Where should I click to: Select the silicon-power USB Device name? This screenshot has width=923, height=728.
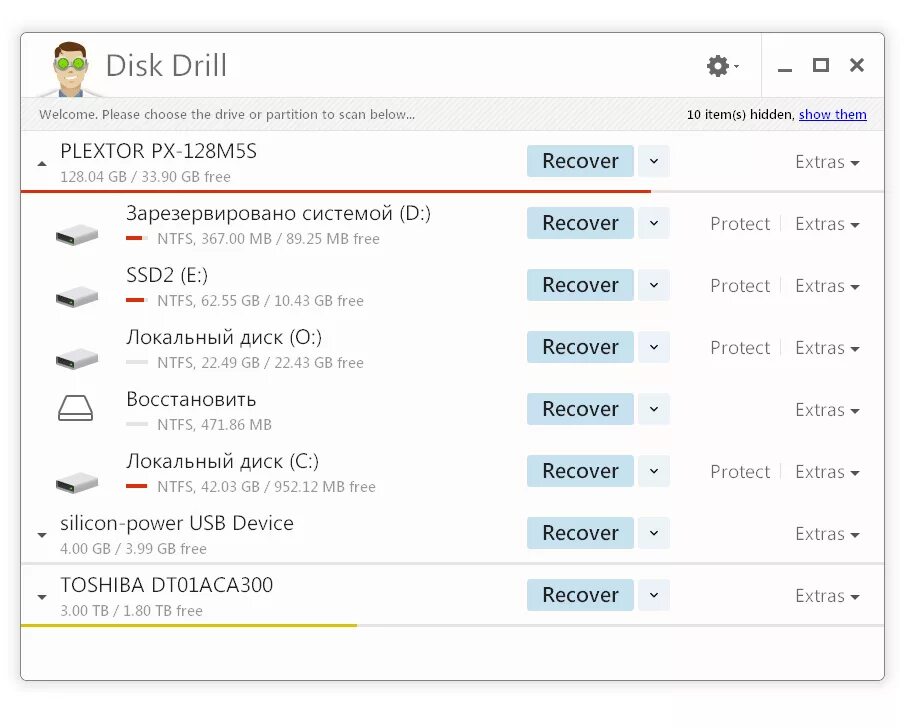pyautogui.click(x=177, y=523)
